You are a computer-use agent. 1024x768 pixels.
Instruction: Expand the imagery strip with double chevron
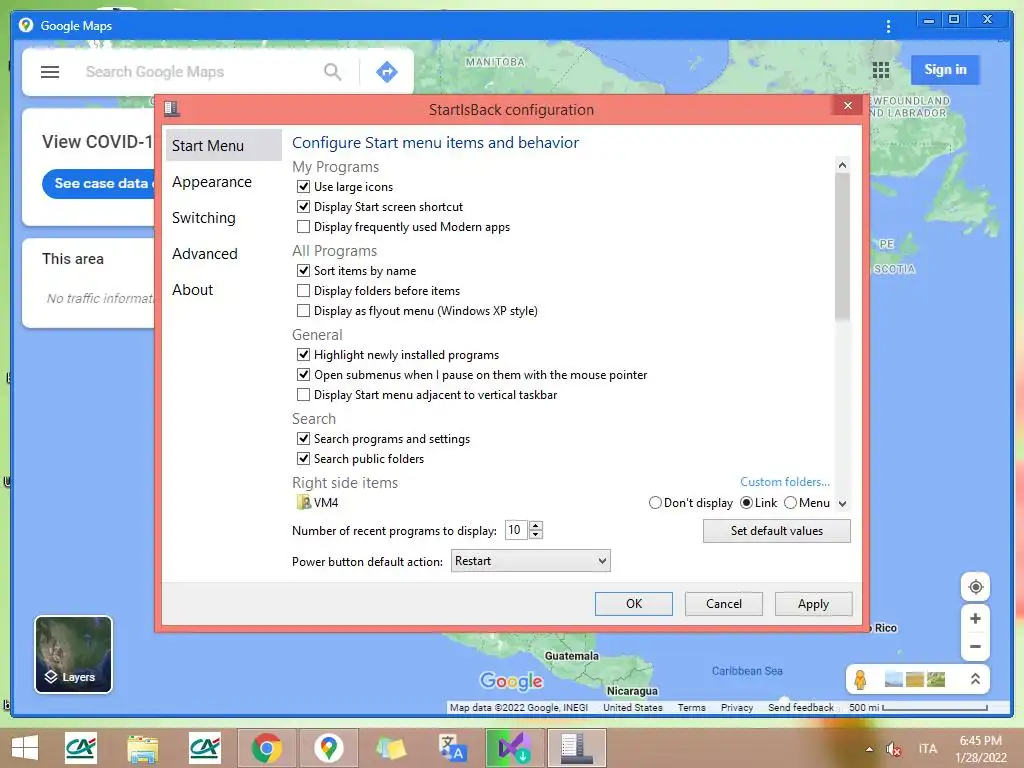(x=975, y=679)
